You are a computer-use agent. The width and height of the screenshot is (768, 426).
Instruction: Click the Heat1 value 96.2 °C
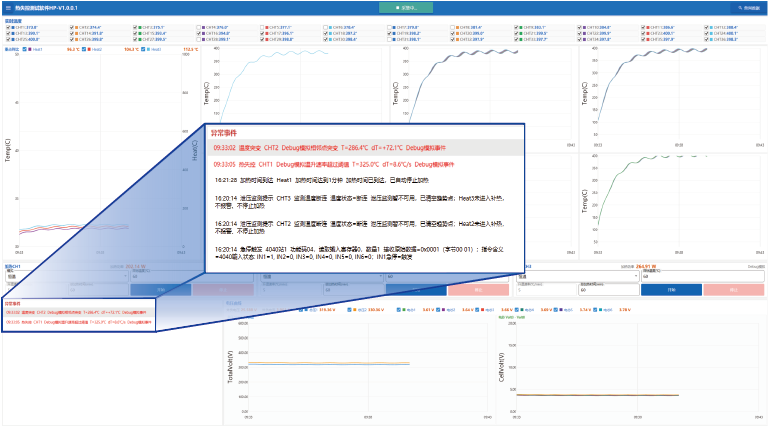pos(73,49)
